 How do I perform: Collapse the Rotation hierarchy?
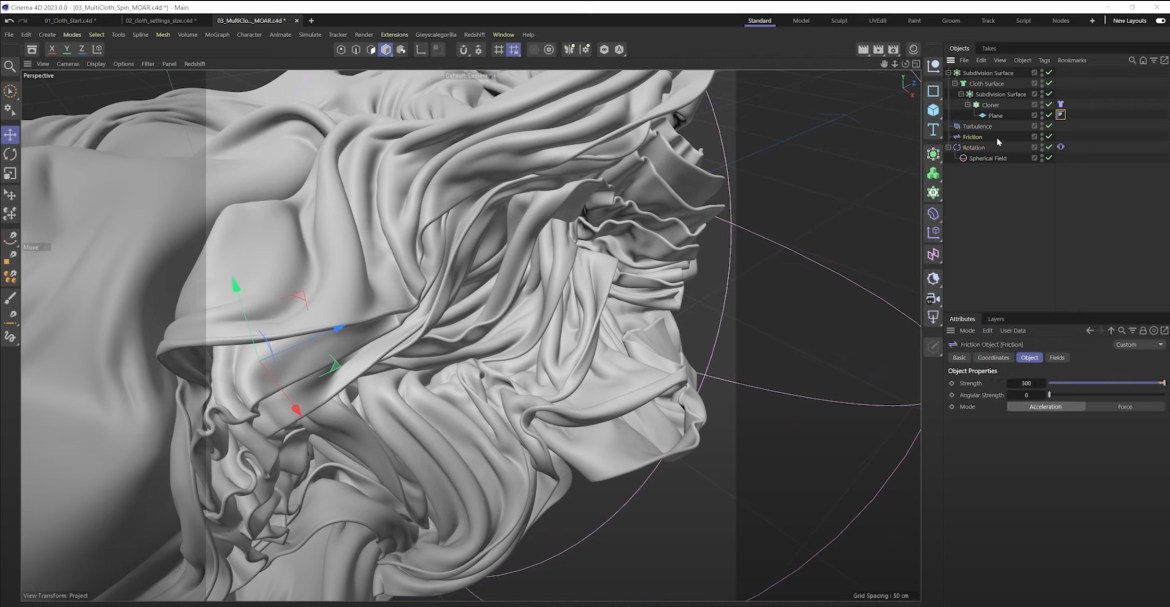tap(948, 147)
